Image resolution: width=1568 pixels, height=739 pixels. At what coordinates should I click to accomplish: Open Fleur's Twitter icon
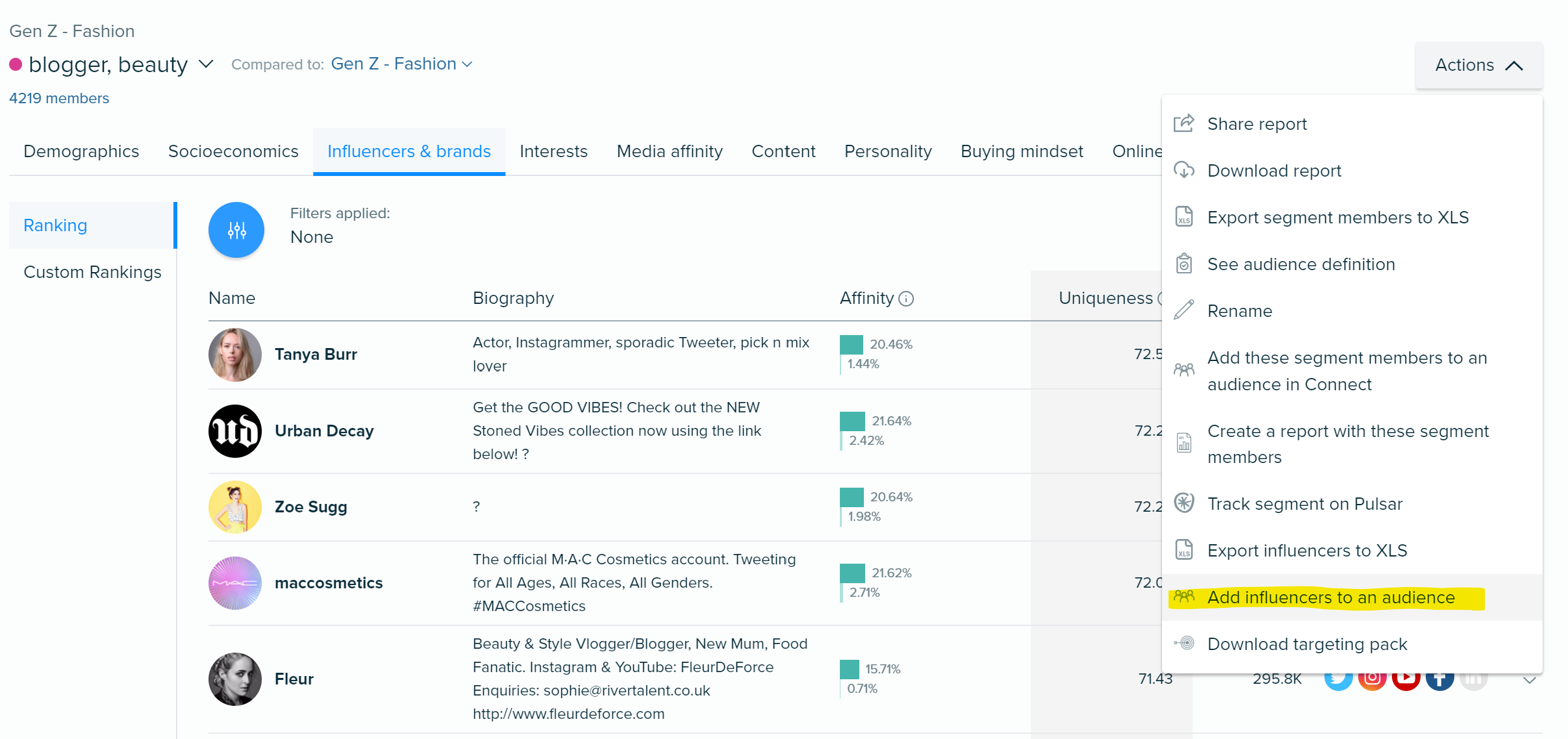[x=1339, y=679]
